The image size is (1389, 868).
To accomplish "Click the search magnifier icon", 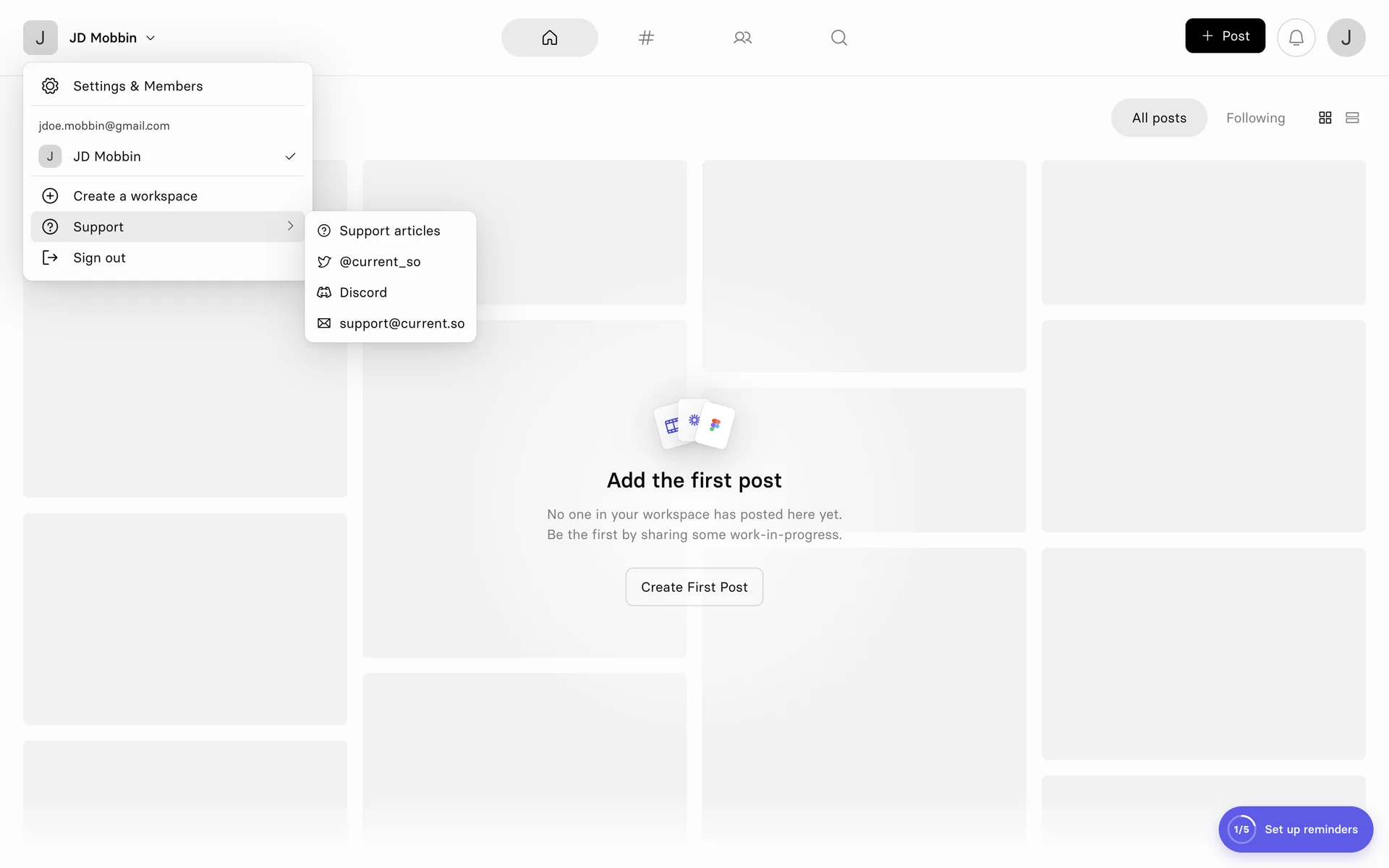I will click(838, 38).
